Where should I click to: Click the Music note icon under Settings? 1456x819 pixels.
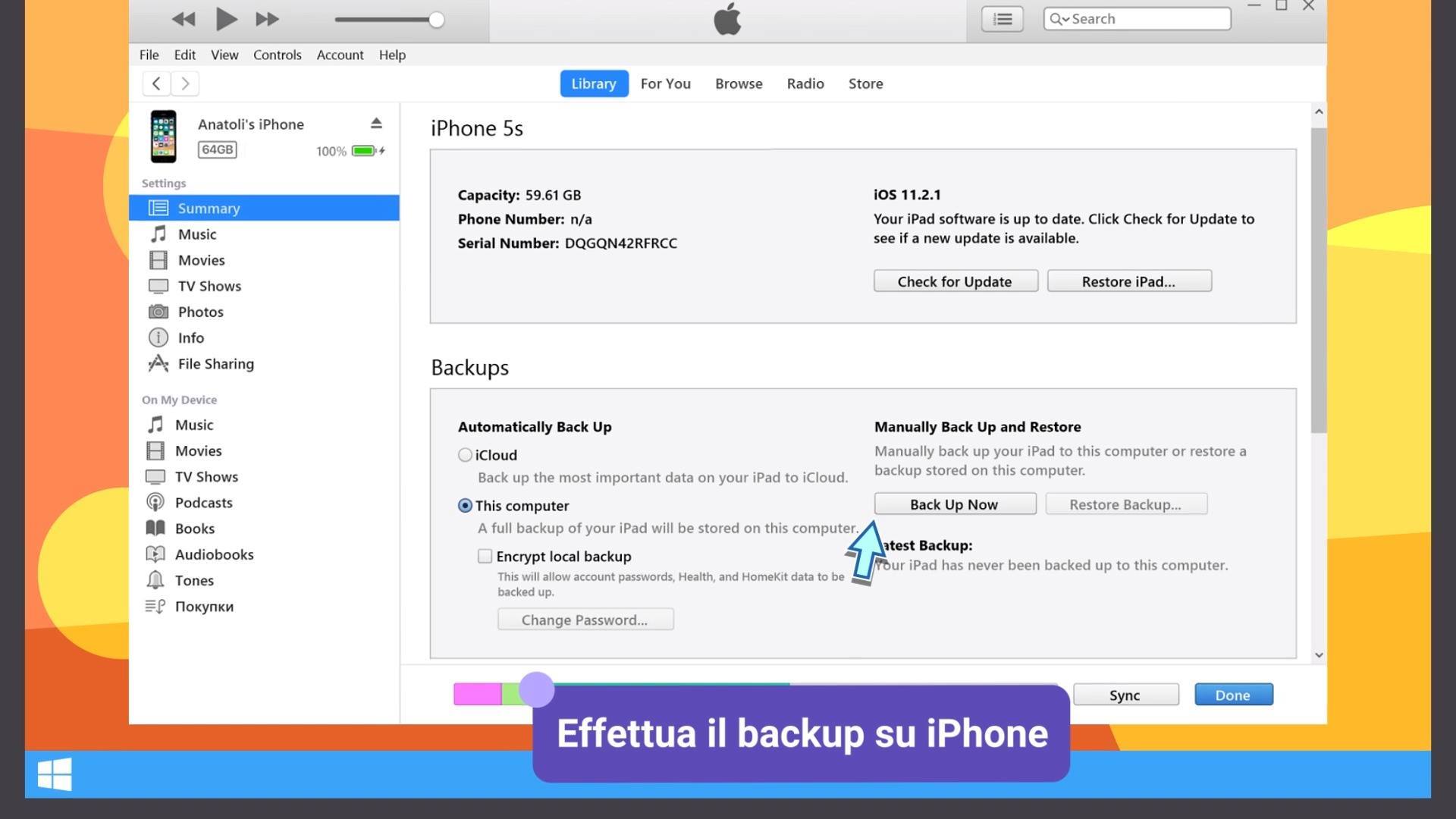point(158,234)
